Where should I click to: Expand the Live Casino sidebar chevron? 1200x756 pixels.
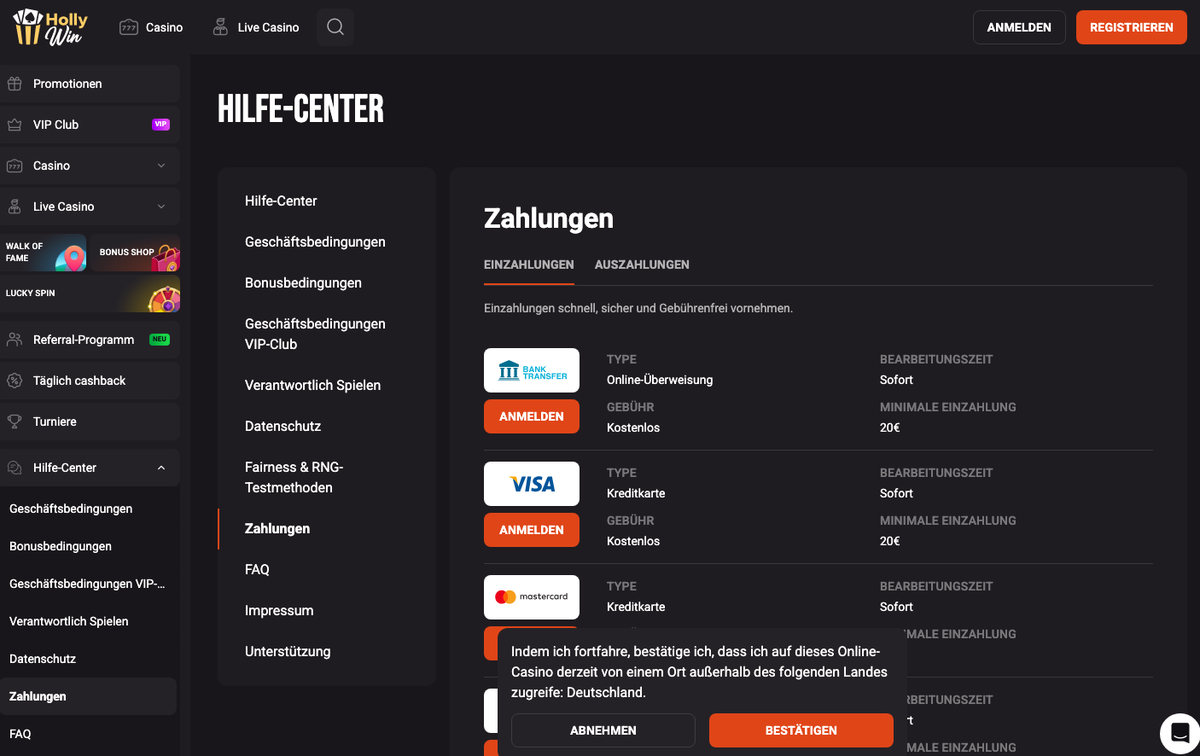click(161, 207)
